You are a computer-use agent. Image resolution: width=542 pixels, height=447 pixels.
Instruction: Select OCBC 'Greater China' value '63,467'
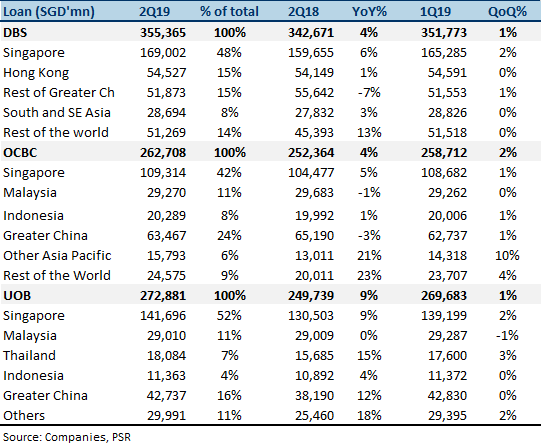tap(166, 236)
